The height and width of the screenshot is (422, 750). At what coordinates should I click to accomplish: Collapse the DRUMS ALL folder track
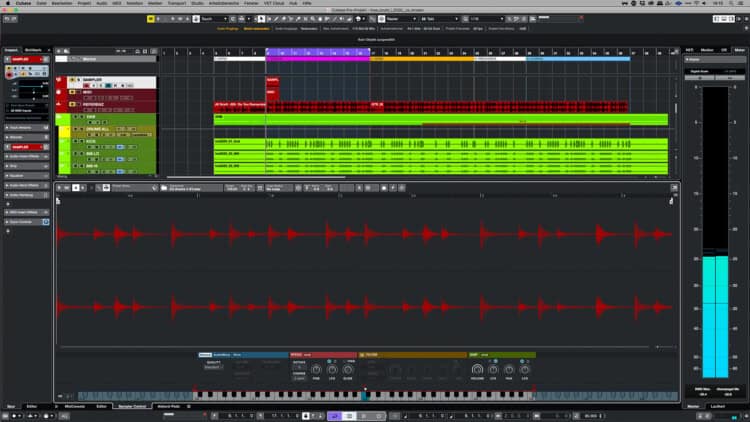click(x=69, y=129)
